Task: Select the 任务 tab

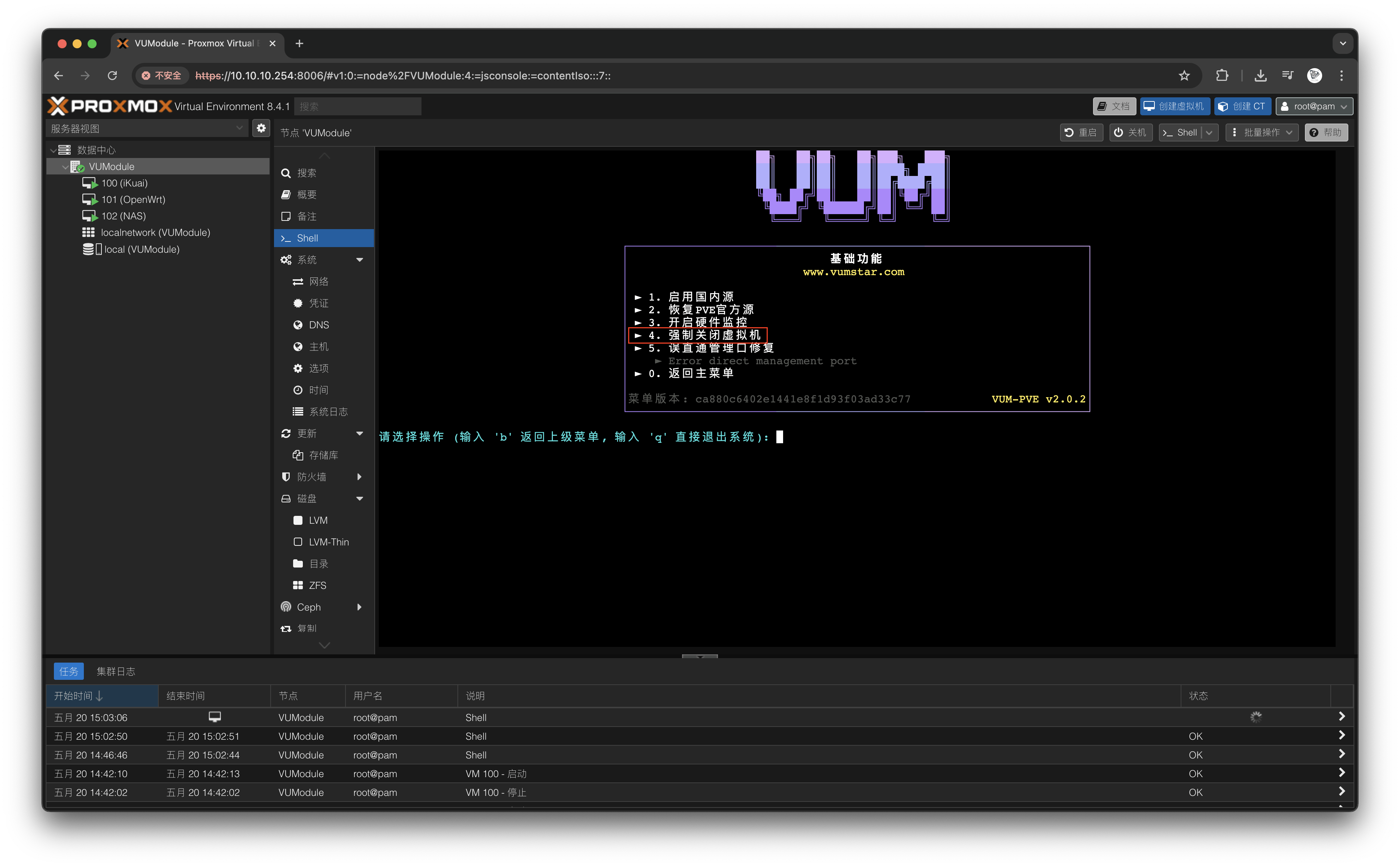Action: pyautogui.click(x=68, y=671)
